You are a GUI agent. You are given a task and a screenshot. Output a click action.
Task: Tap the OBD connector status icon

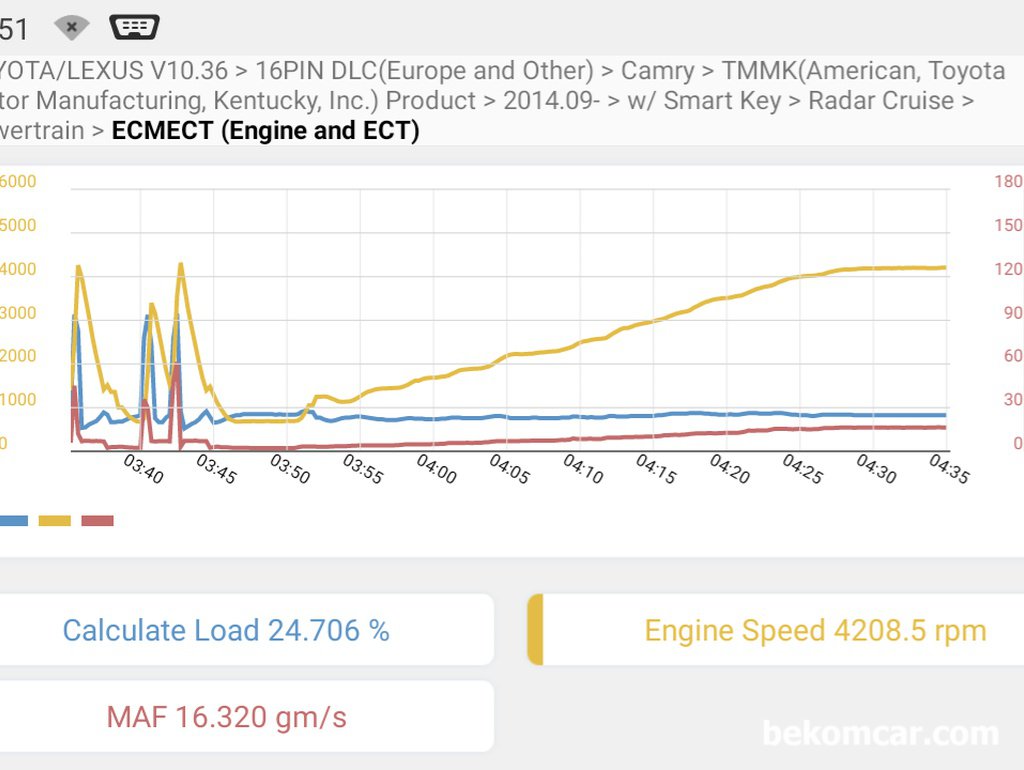click(135, 27)
